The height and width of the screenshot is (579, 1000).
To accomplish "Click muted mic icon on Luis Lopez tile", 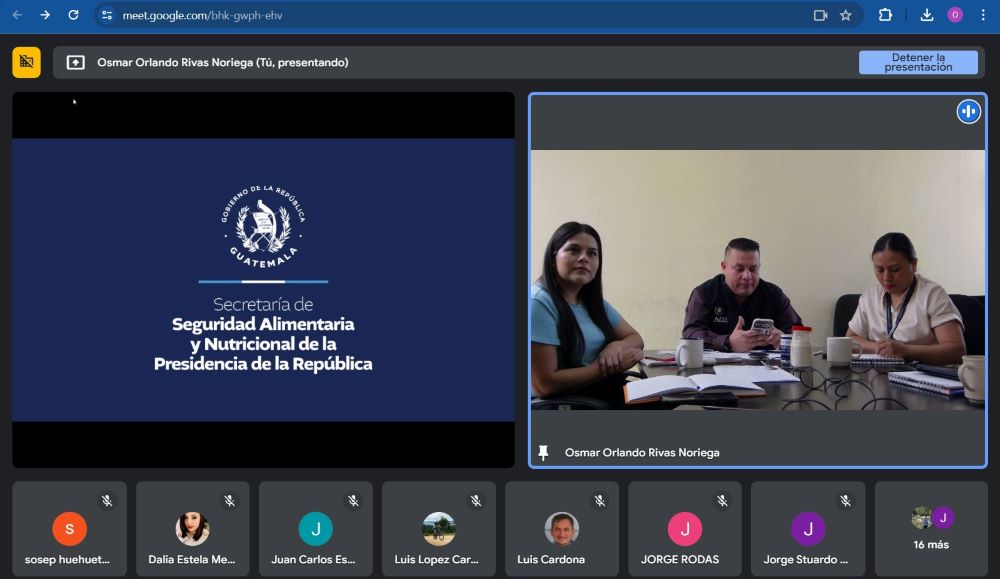I will pyautogui.click(x=476, y=501).
